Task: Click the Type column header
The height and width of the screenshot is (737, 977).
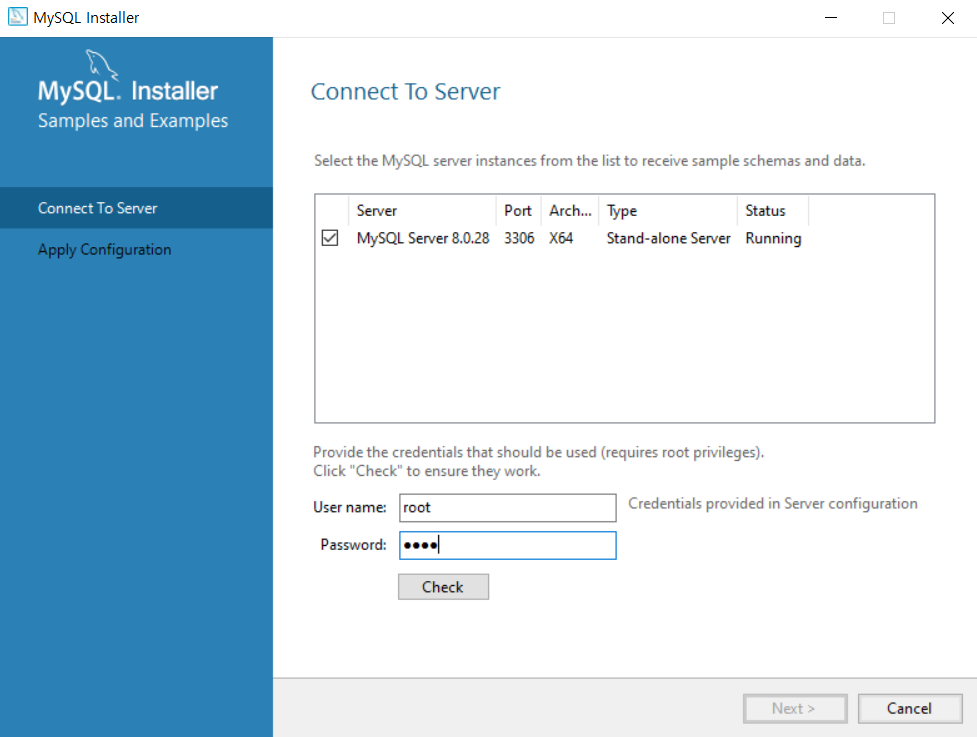Action: pos(621,210)
